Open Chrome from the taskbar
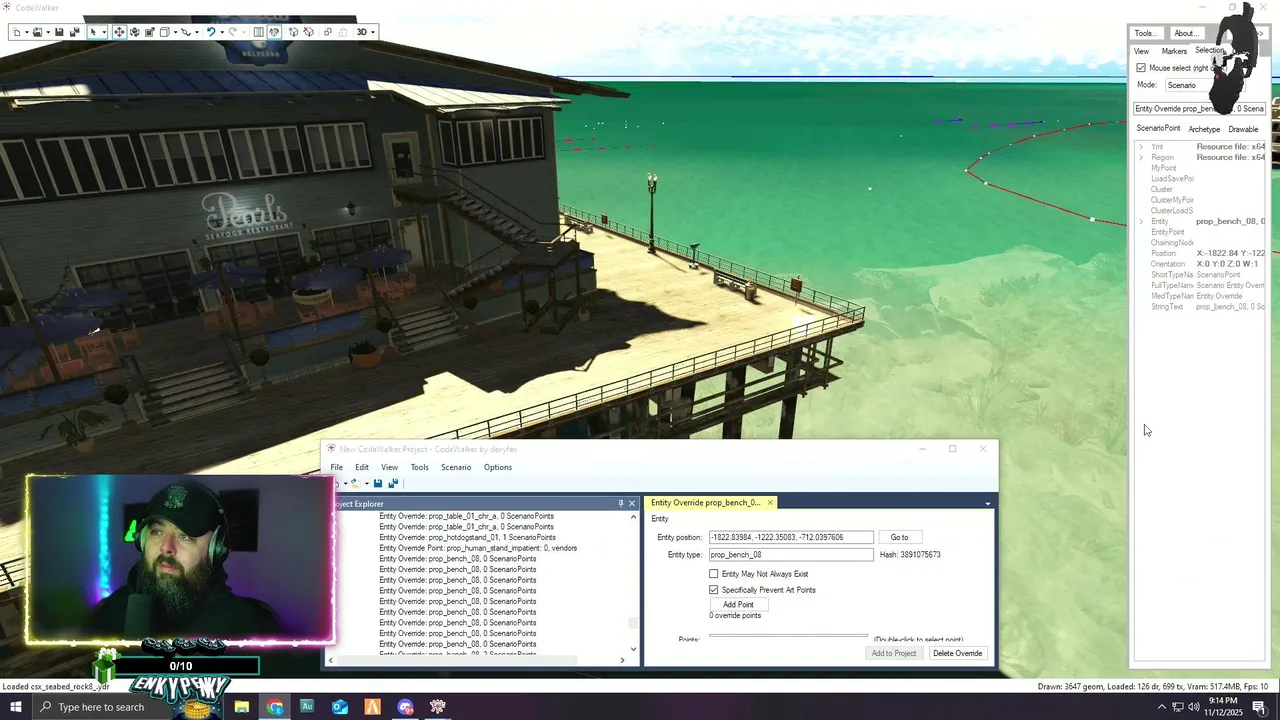Viewport: 1280px width, 720px height. click(x=274, y=707)
